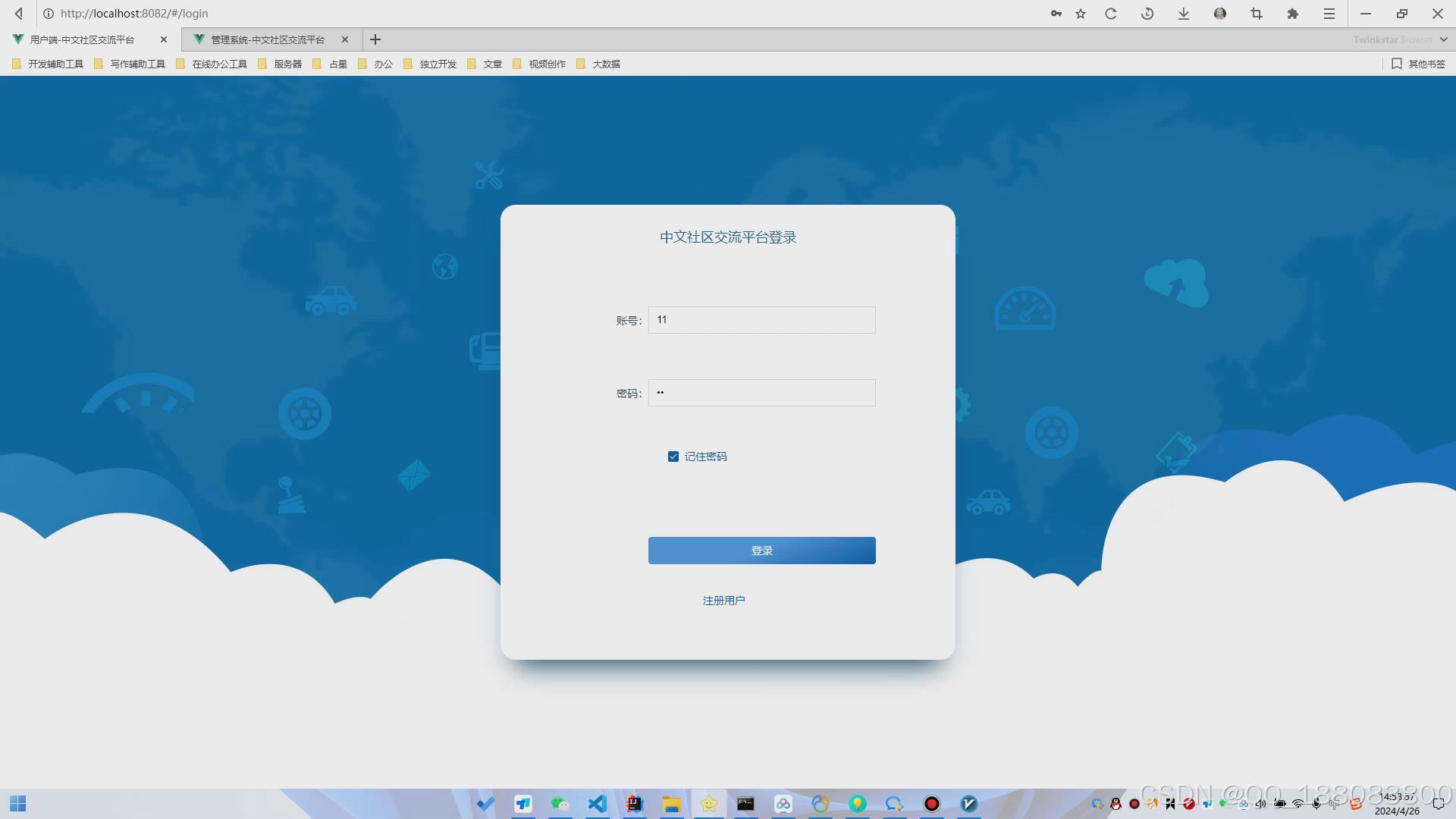Screen dimensions: 1456x819
Task: Click the browser back arrow
Action: 19,14
